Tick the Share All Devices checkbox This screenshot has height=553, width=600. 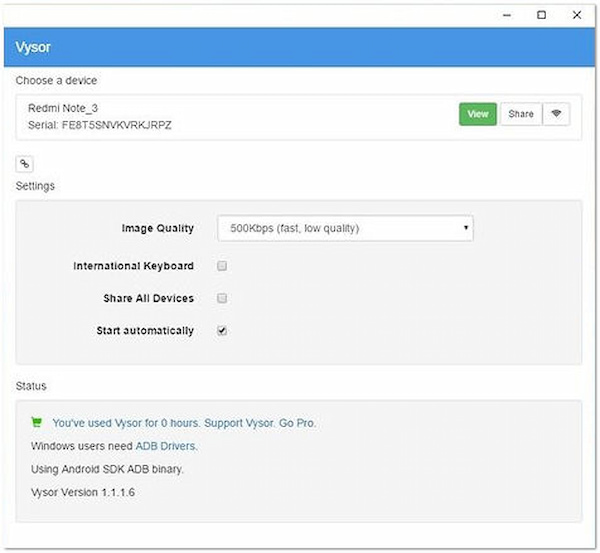pyautogui.click(x=222, y=298)
